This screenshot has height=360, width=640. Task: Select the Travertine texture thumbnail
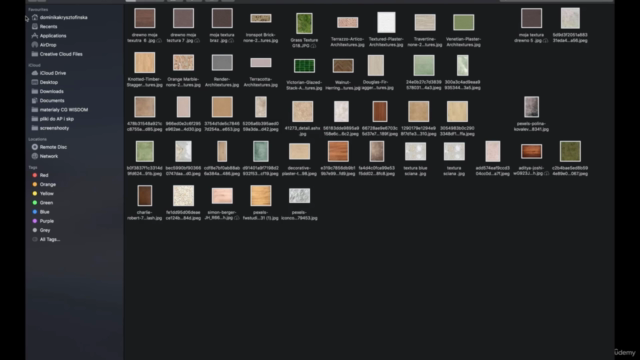coord(425,22)
